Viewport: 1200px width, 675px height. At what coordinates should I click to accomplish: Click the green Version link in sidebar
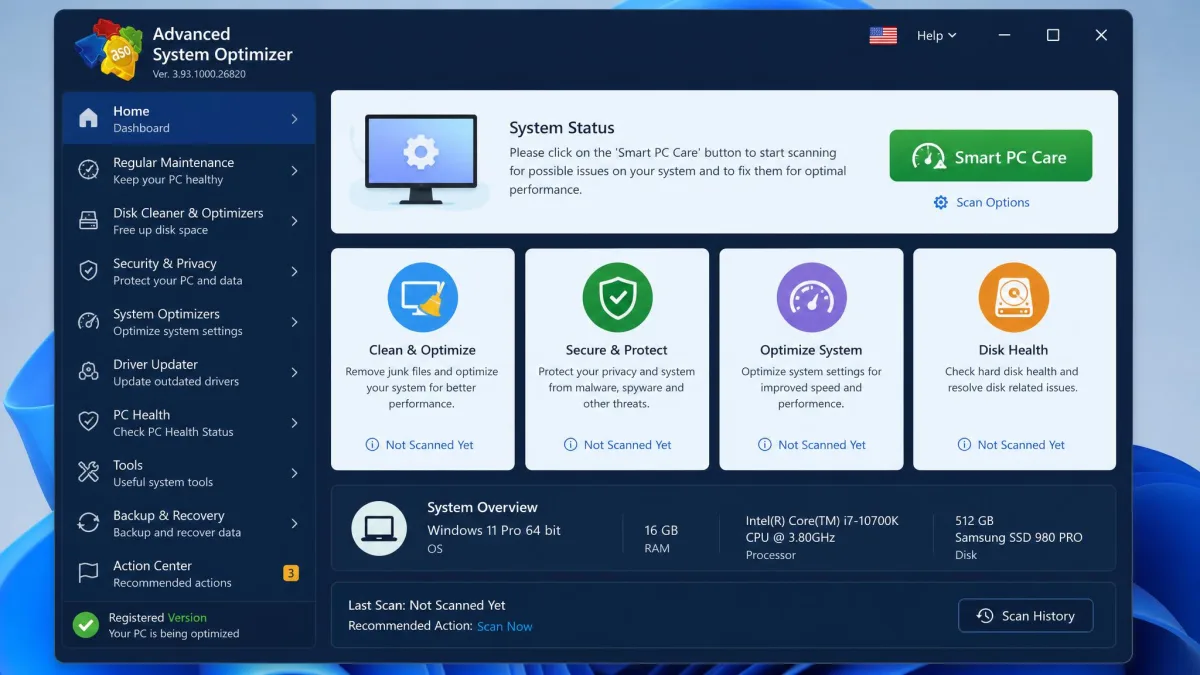click(x=187, y=618)
